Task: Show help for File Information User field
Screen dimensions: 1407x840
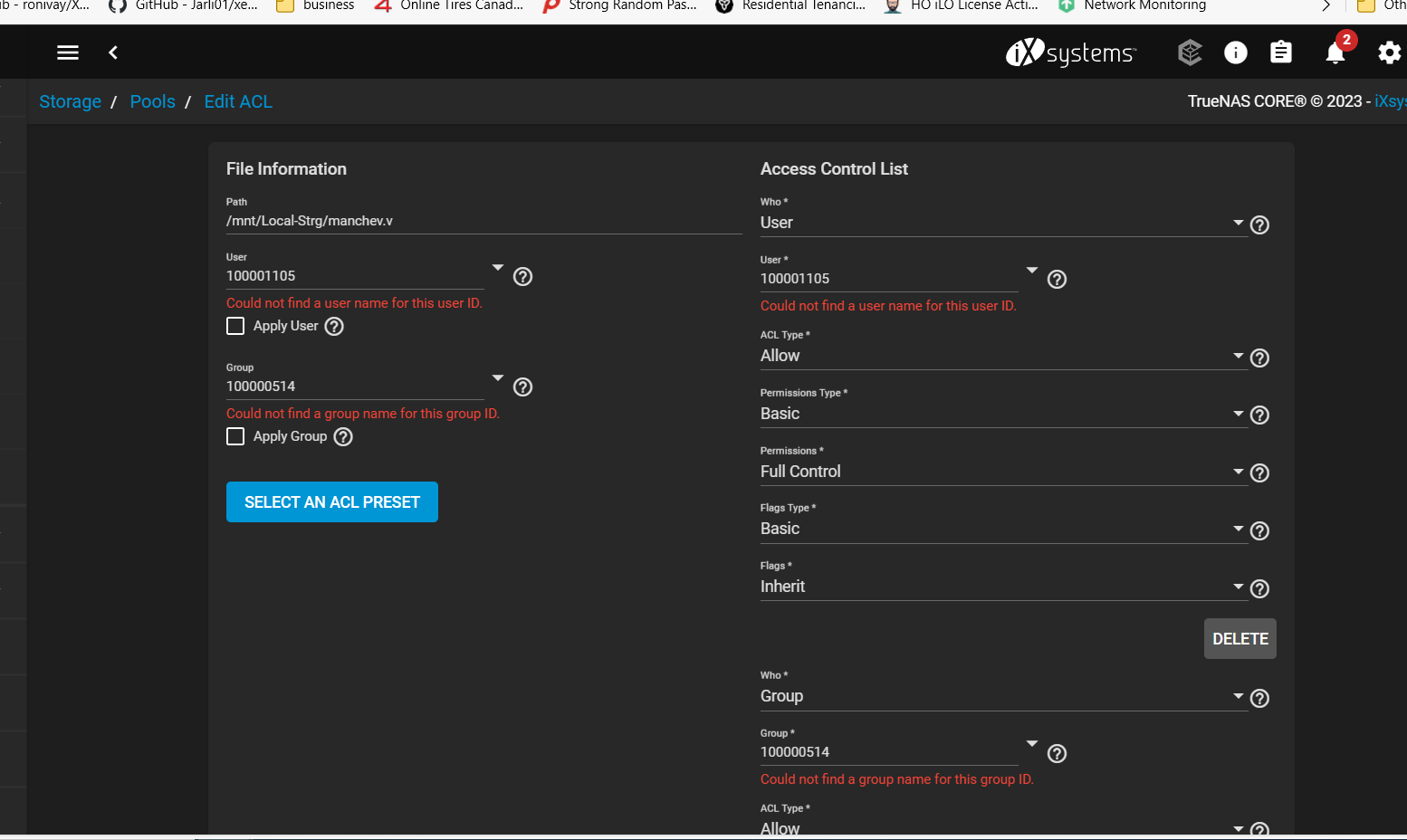Action: pyautogui.click(x=522, y=277)
